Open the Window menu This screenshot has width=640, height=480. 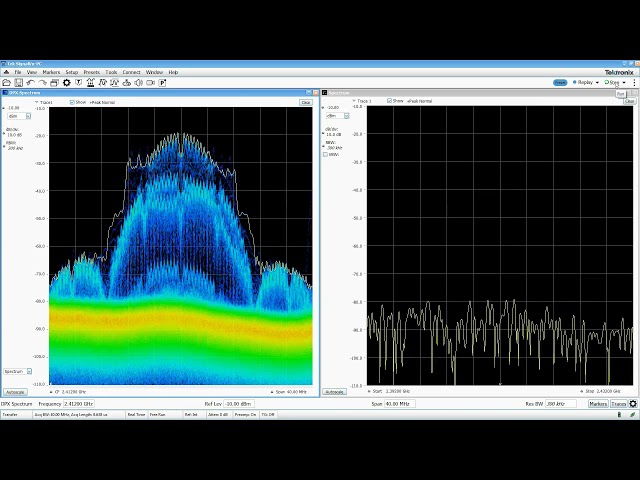154,72
